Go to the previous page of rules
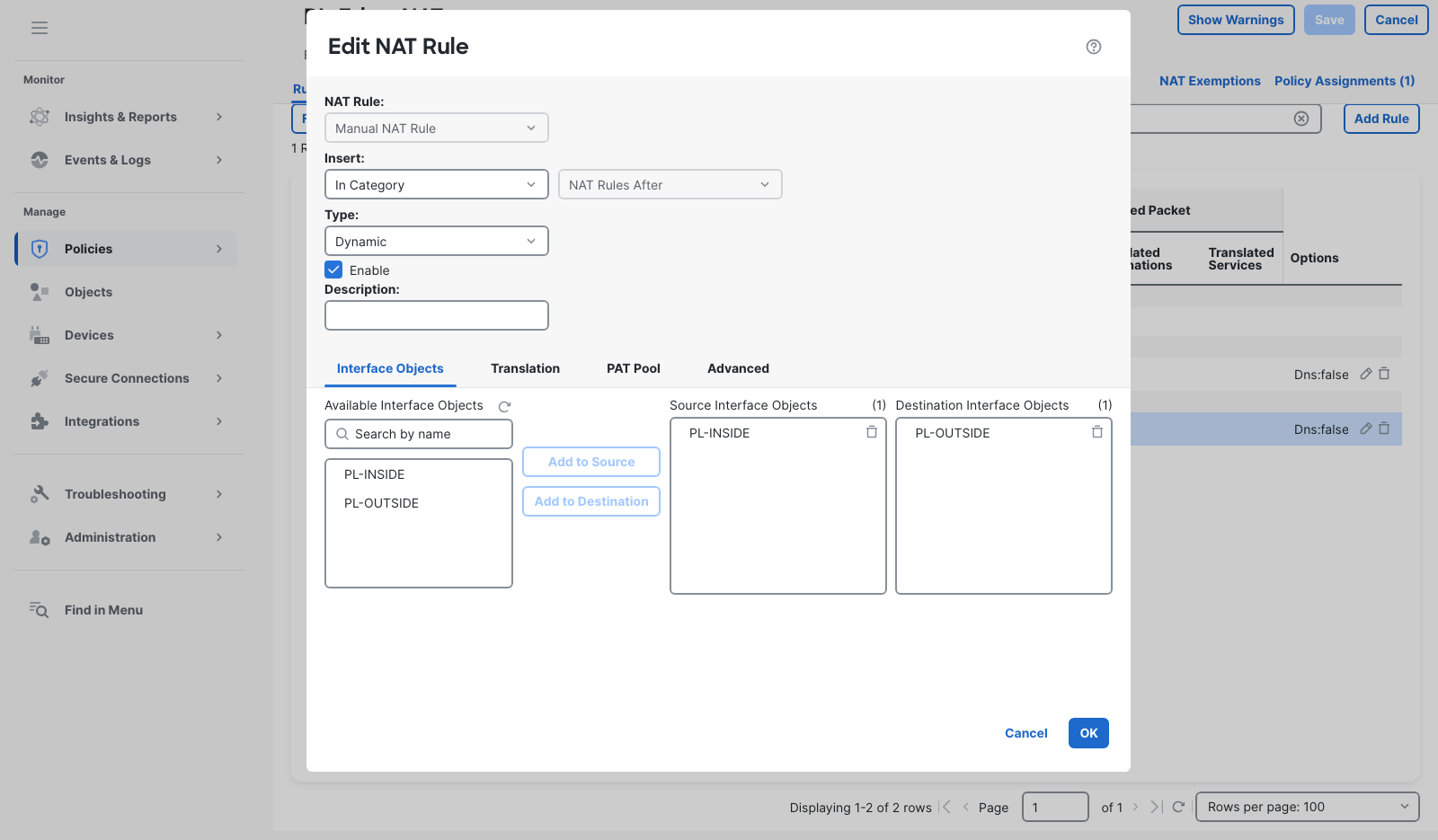1438x840 pixels. tap(966, 807)
